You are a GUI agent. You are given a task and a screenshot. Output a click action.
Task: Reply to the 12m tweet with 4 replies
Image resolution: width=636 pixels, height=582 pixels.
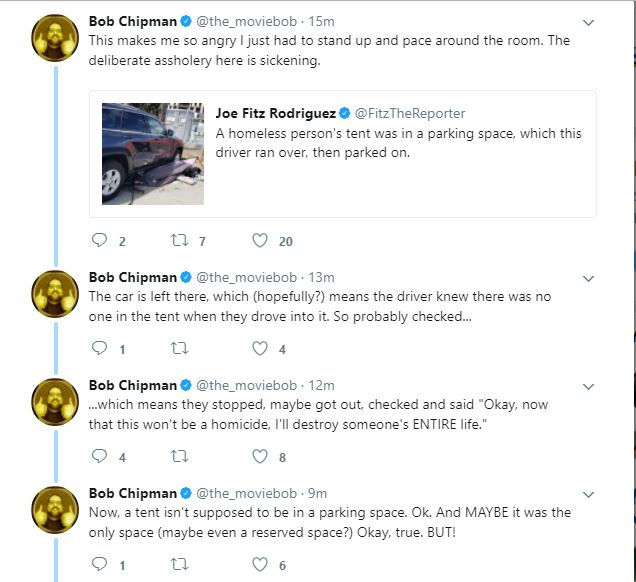[x=99, y=456]
